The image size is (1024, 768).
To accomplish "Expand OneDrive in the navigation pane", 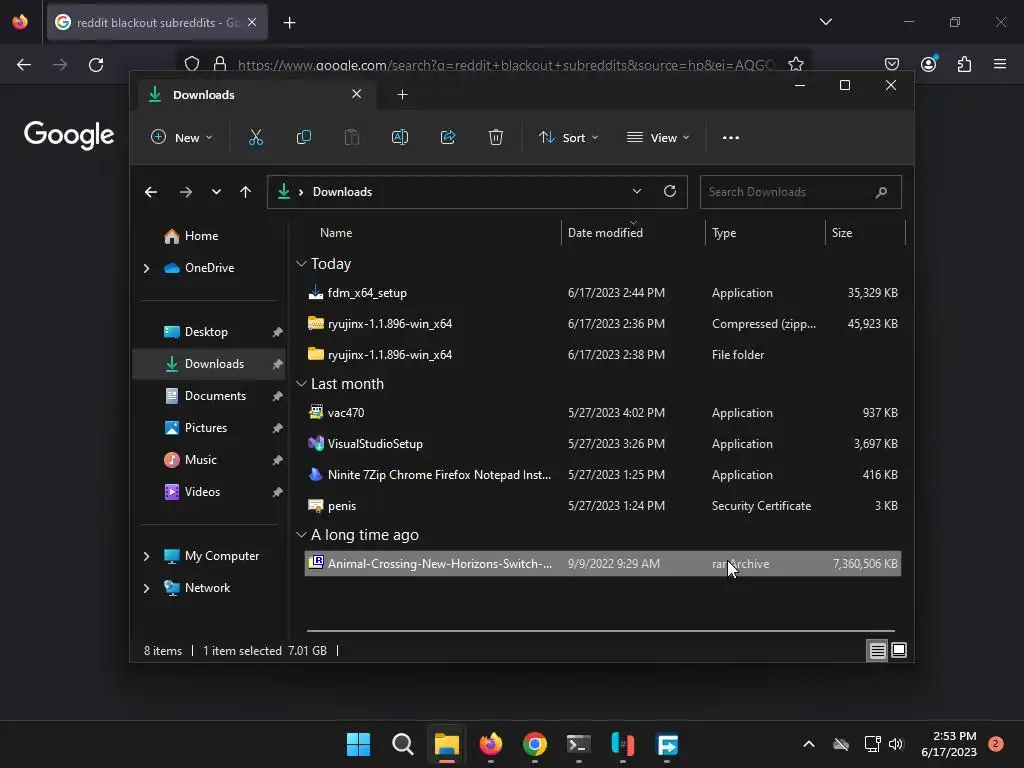I will pos(146,268).
